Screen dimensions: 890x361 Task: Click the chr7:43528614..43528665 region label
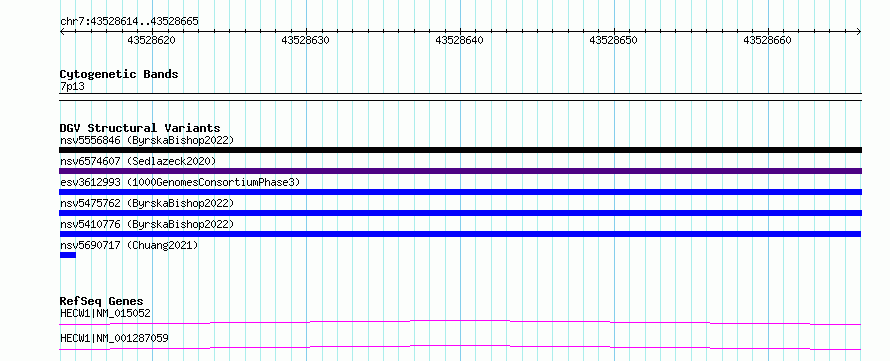(129, 22)
